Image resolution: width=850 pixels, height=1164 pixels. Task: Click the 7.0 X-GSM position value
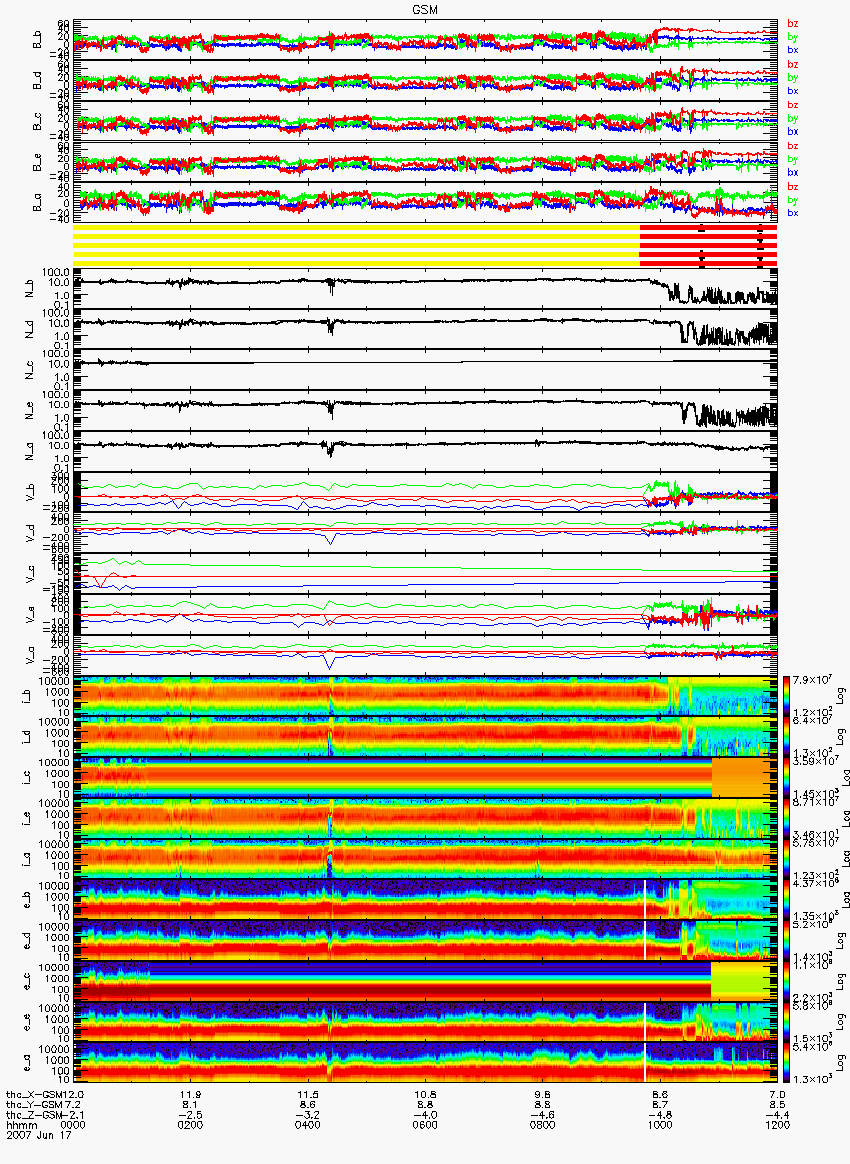pos(777,1094)
